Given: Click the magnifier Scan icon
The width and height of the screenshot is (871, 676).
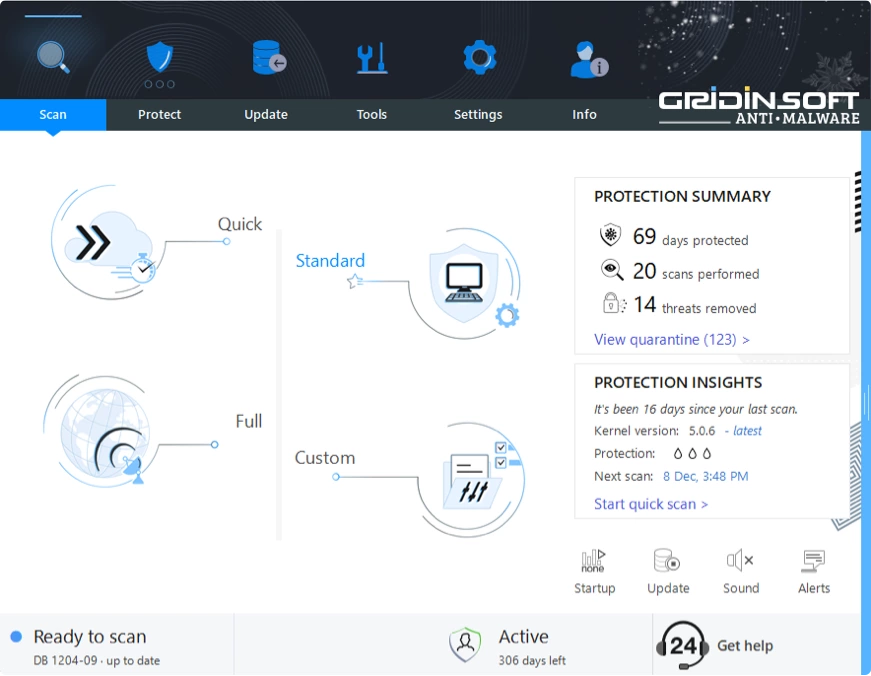Looking at the screenshot, I should pos(53,57).
